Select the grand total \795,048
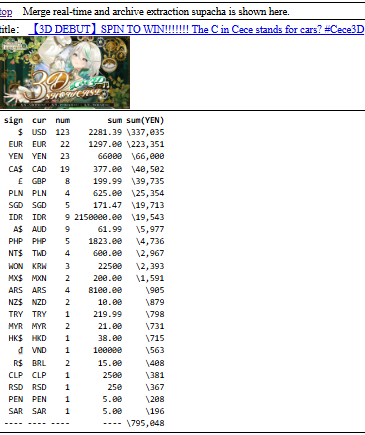The width and height of the screenshot is (365, 435). [145, 423]
